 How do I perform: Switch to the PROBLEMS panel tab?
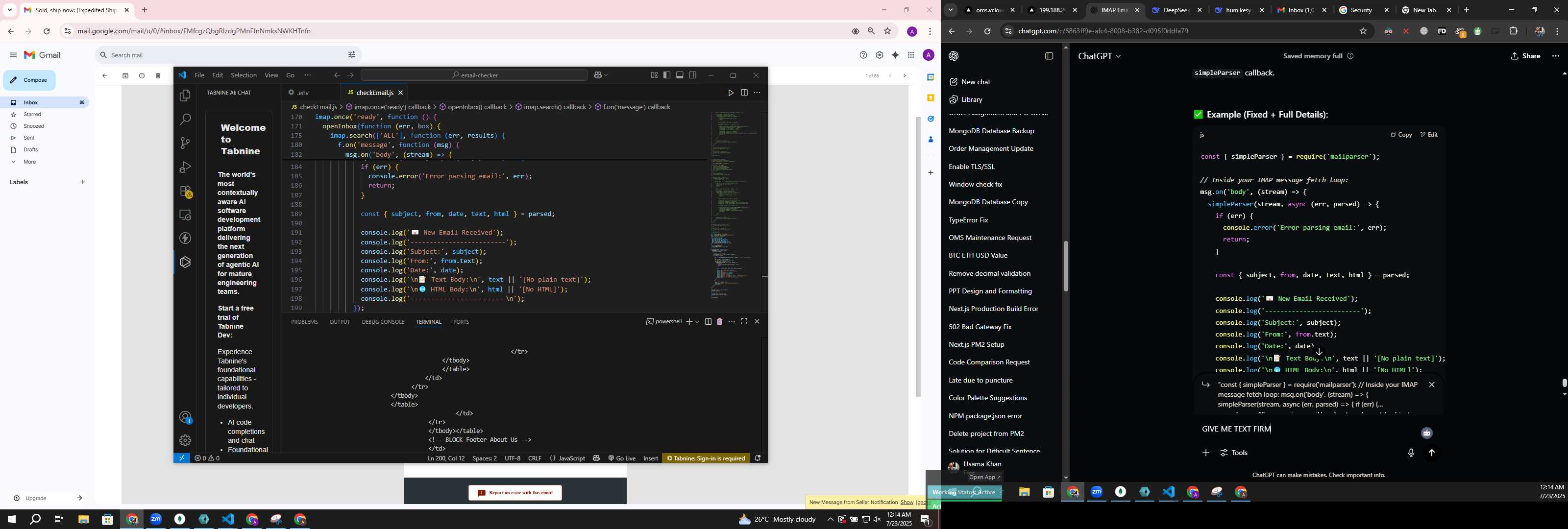tap(304, 322)
